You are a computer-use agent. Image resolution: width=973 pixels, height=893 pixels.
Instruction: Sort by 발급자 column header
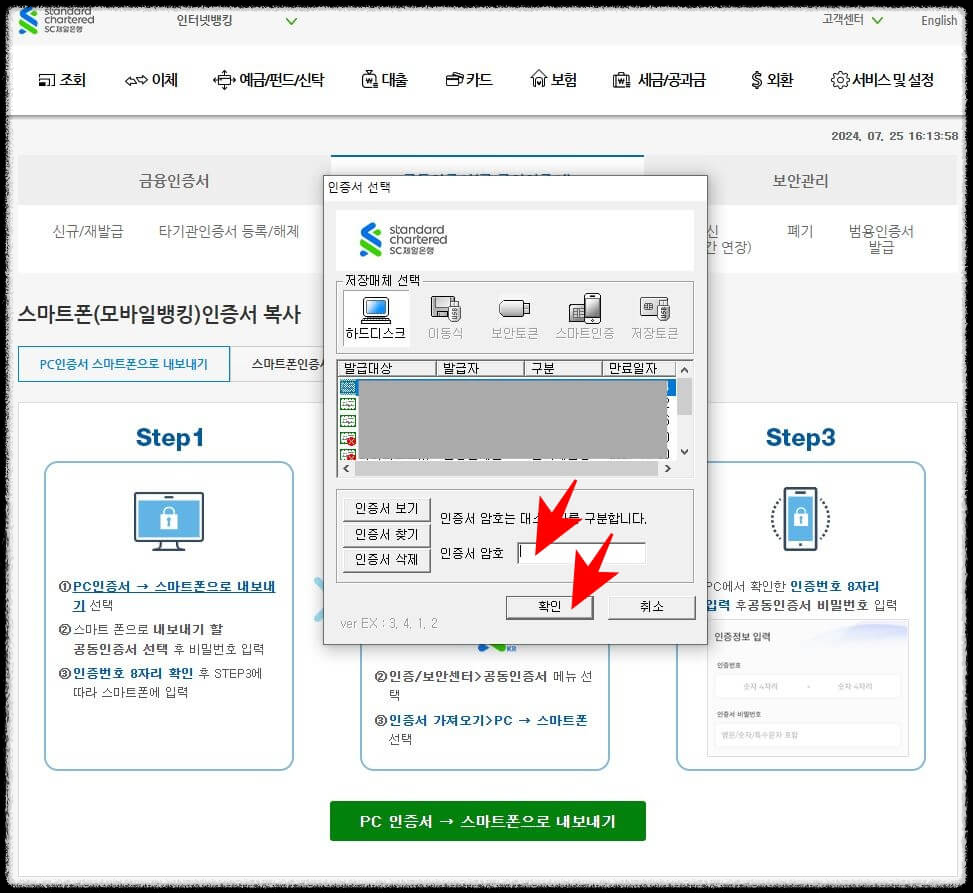point(480,369)
